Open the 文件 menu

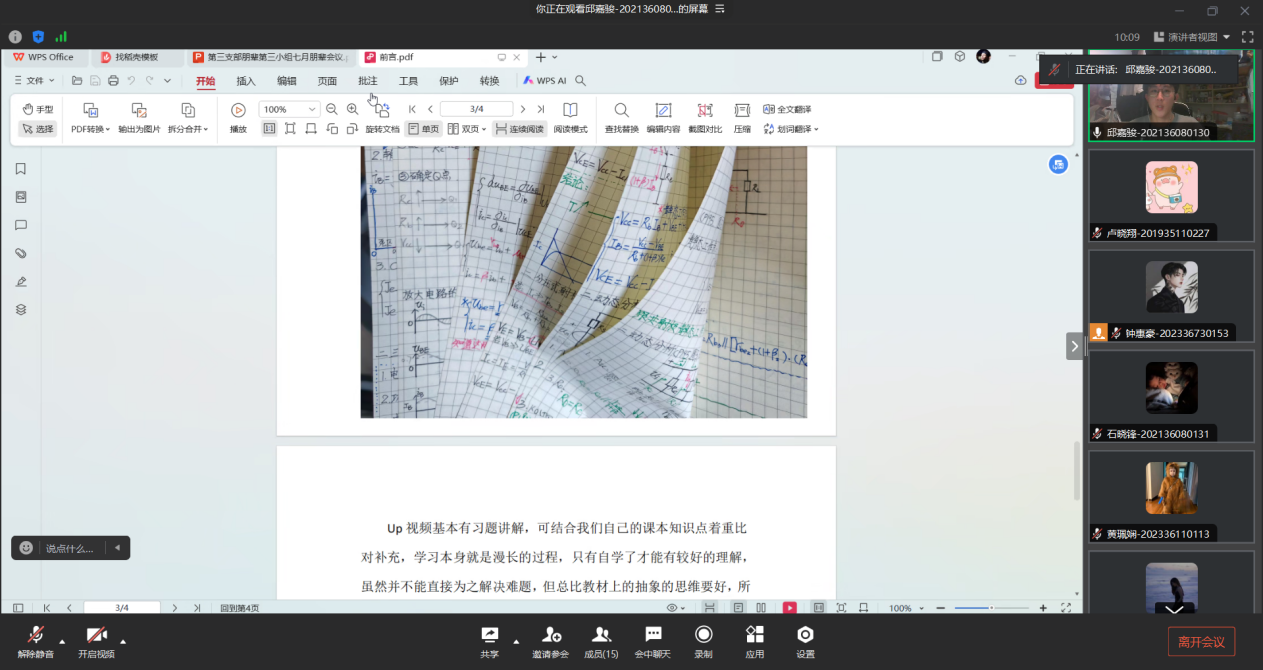(x=35, y=81)
